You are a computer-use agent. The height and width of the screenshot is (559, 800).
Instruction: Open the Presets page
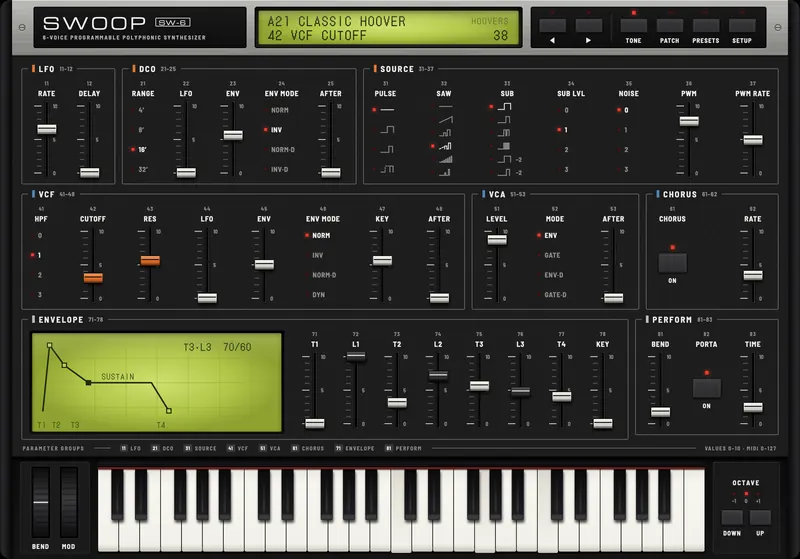(706, 26)
